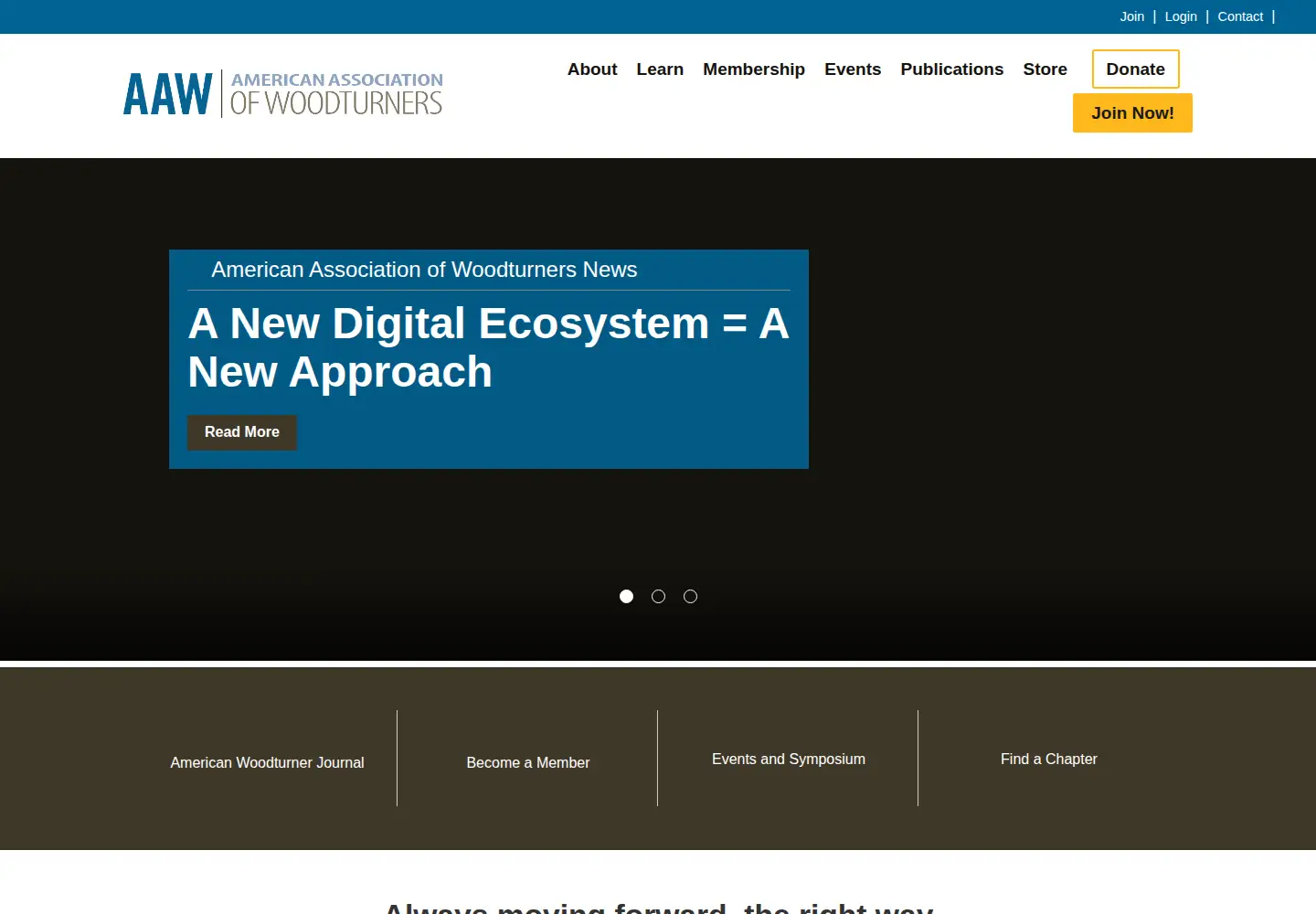Click the Join link in top bar
Screen dimensions: 1316x914
coord(1132,16)
